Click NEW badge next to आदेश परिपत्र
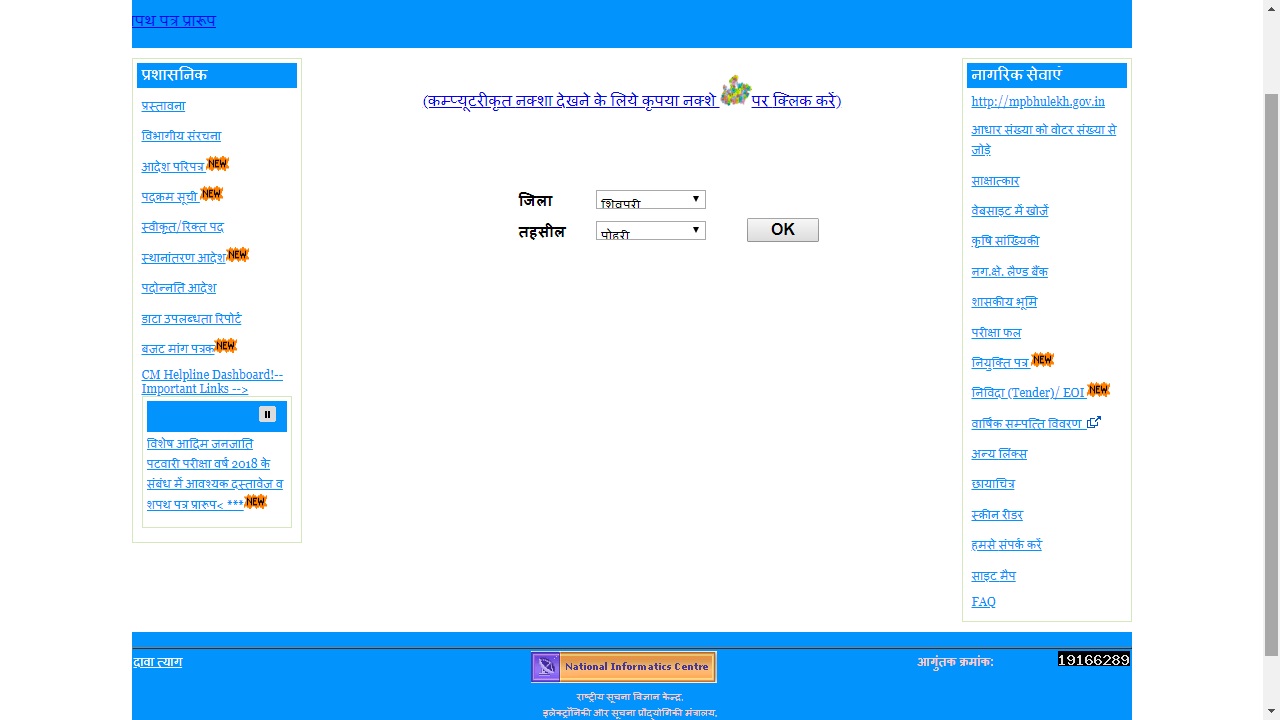The height and width of the screenshot is (720, 1280). [x=217, y=164]
